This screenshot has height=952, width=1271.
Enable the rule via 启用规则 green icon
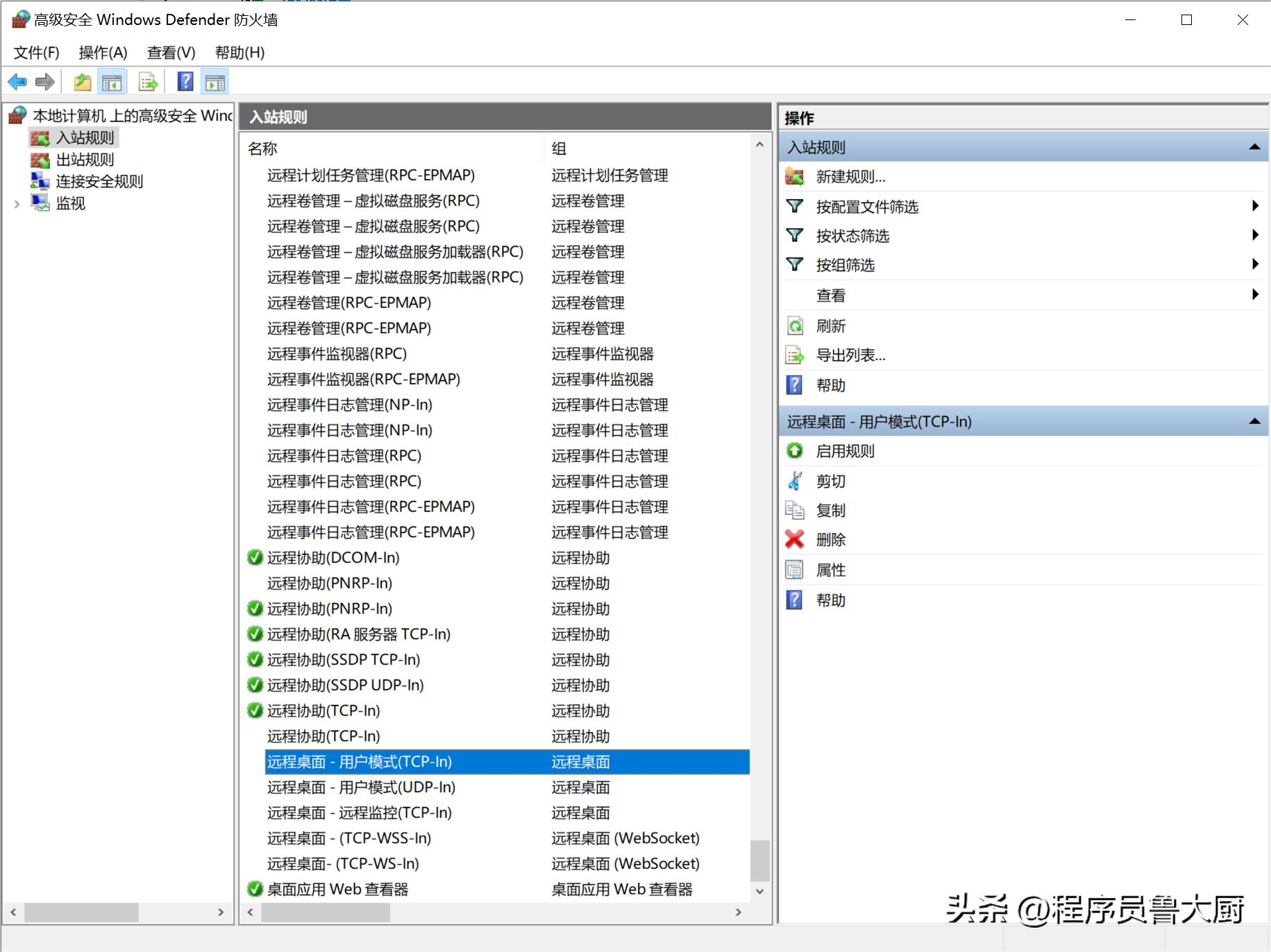coord(794,450)
